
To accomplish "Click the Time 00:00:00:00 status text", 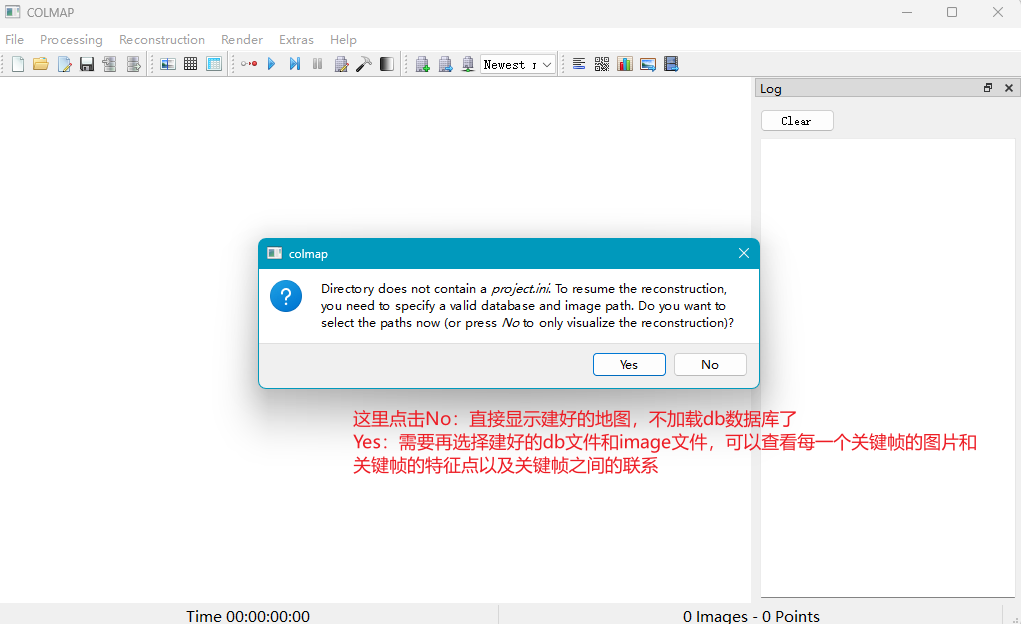I will (x=248, y=616).
